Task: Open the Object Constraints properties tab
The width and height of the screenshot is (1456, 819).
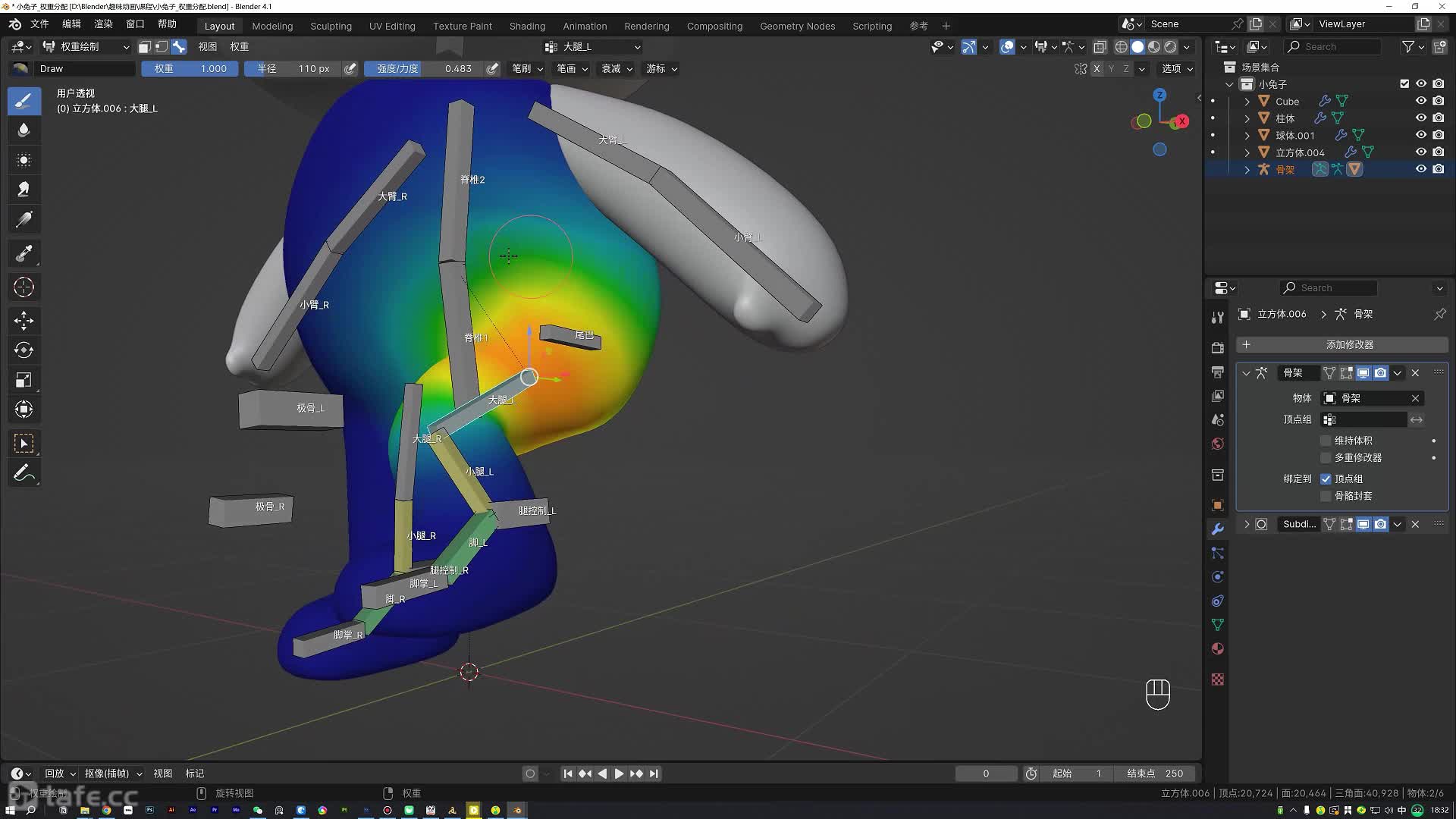Action: point(1217,601)
